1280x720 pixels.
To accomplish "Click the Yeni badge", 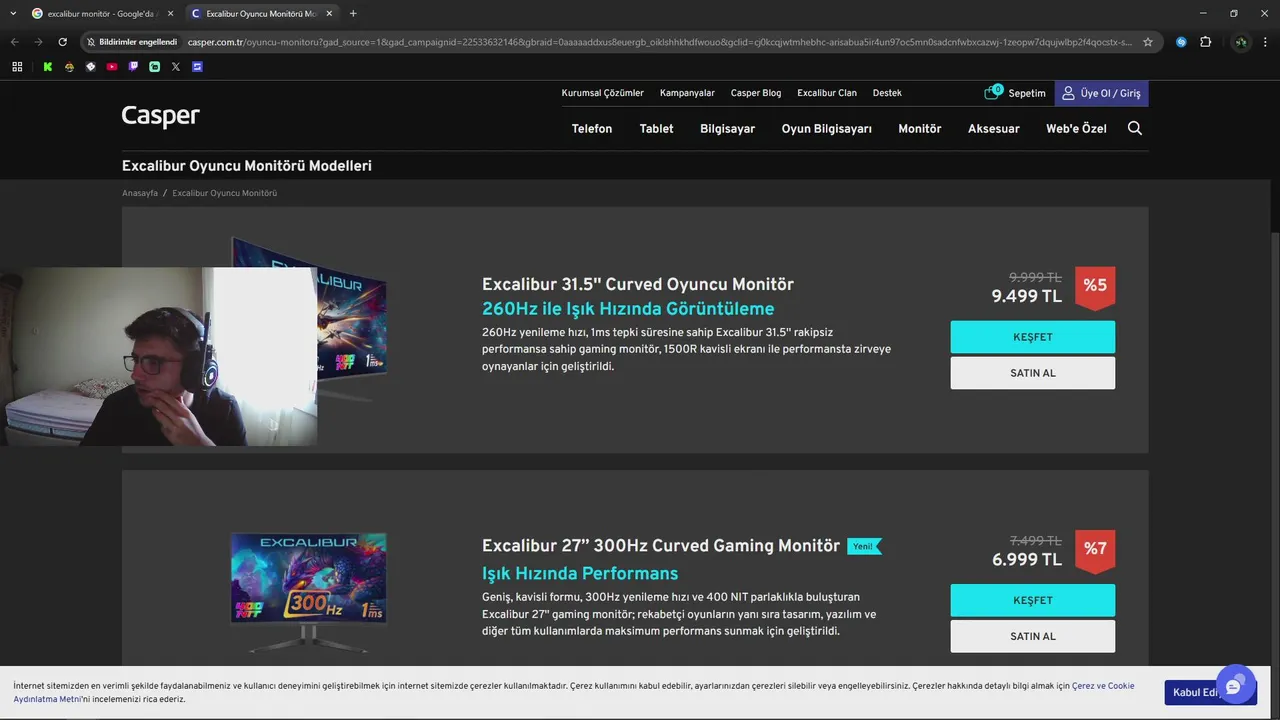I will click(x=864, y=546).
